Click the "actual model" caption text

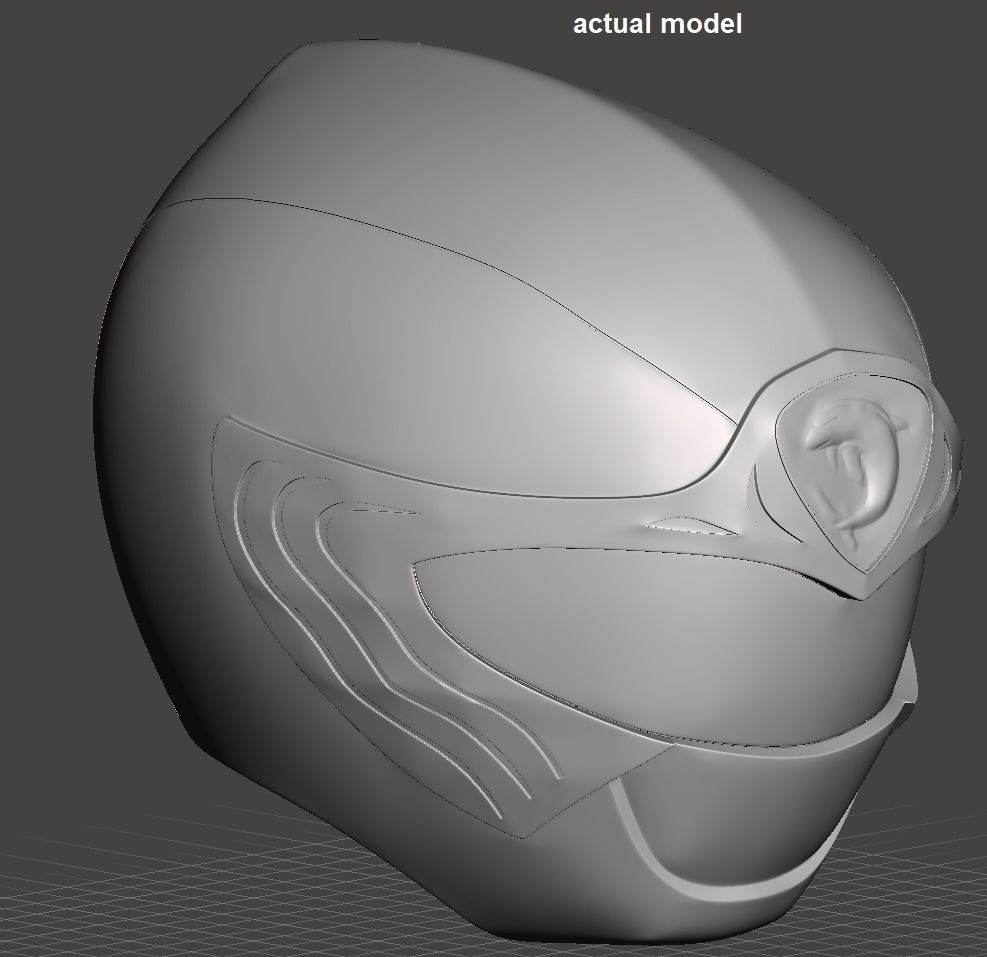point(657,24)
